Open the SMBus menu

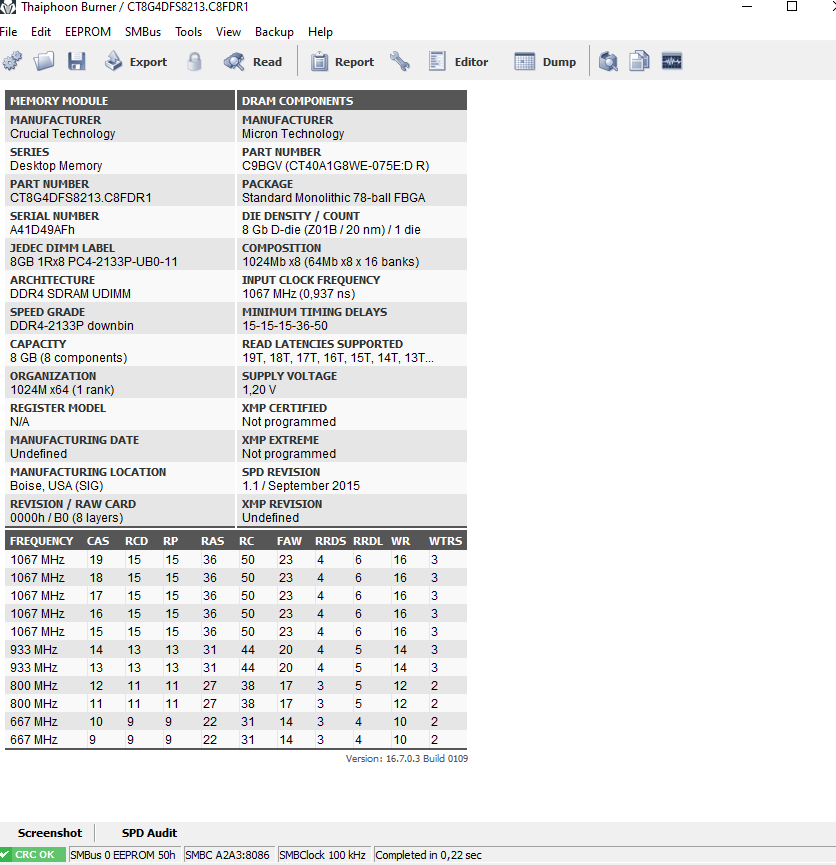pyautogui.click(x=143, y=32)
